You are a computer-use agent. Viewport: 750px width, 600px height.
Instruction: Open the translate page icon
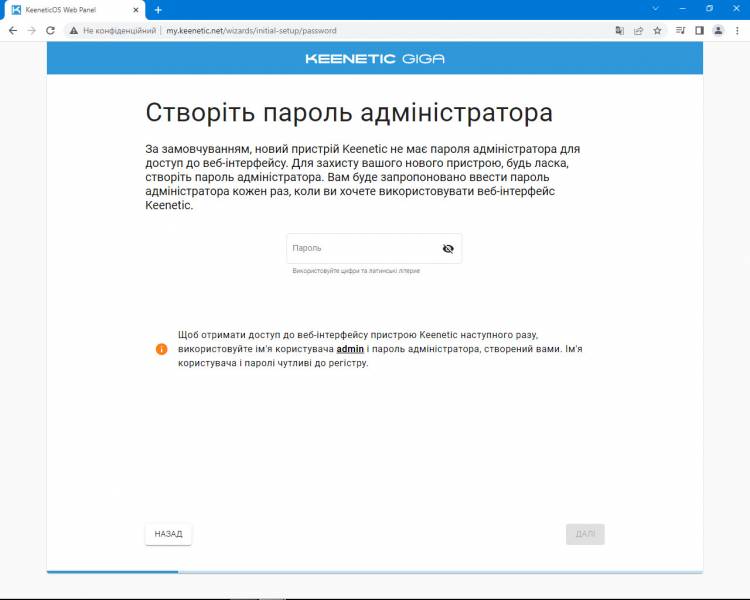[x=619, y=31]
